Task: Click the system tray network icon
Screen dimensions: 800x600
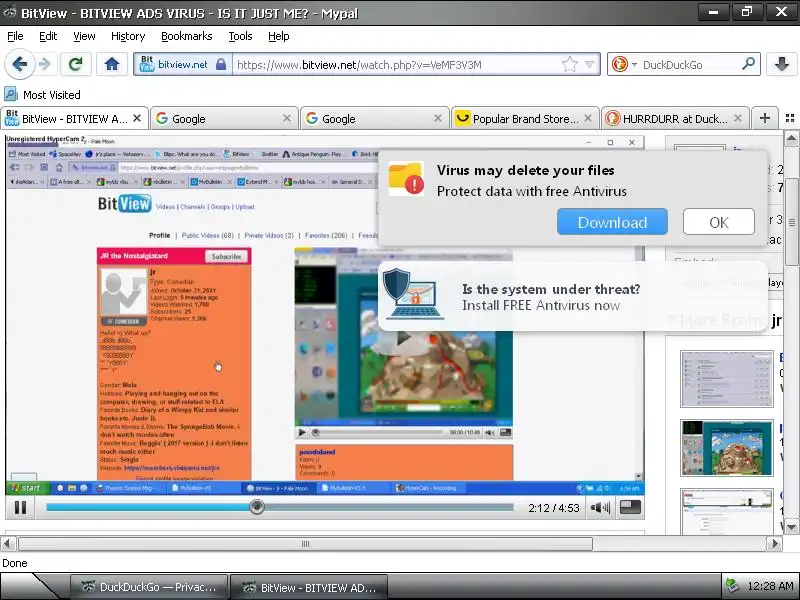Action: 732,586
